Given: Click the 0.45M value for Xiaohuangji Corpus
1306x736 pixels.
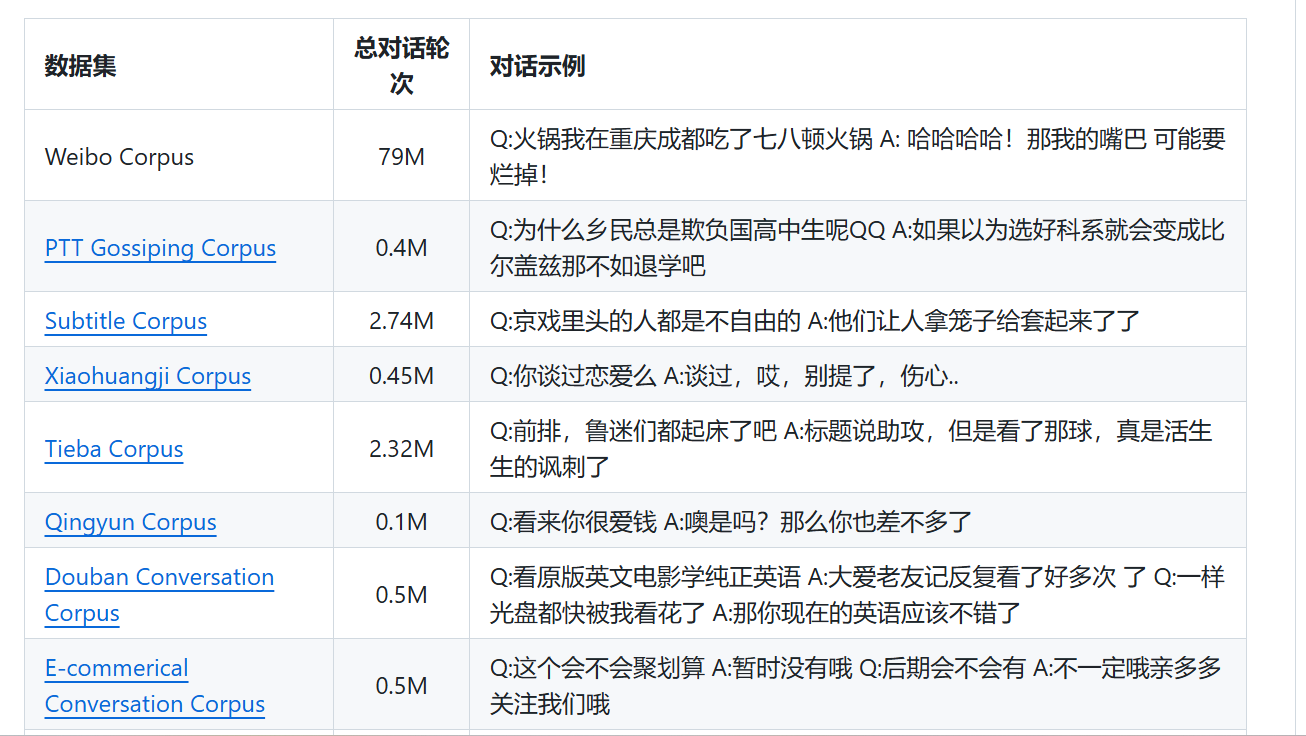Looking at the screenshot, I should click(400, 376).
